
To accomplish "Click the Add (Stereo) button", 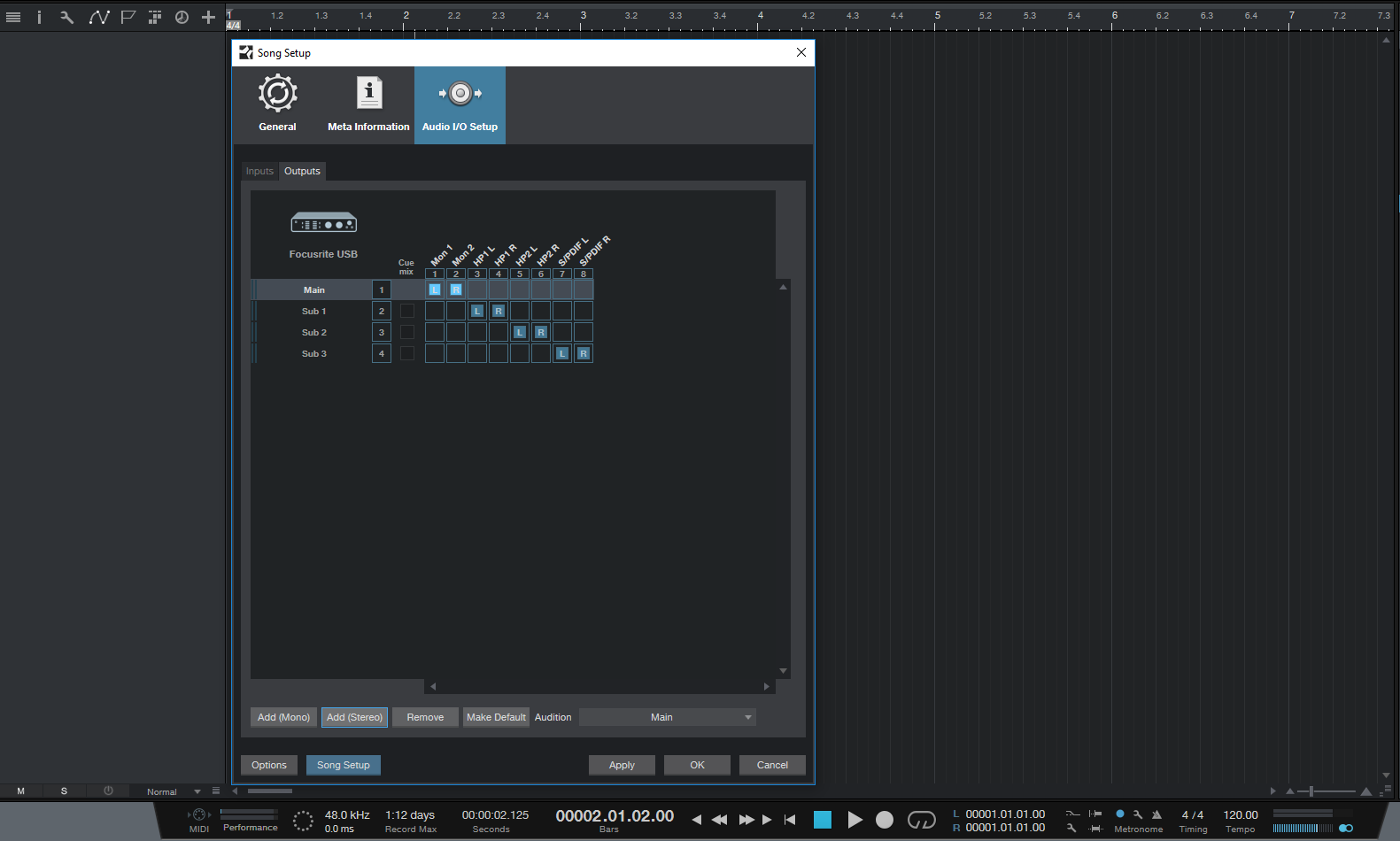I will tap(354, 717).
